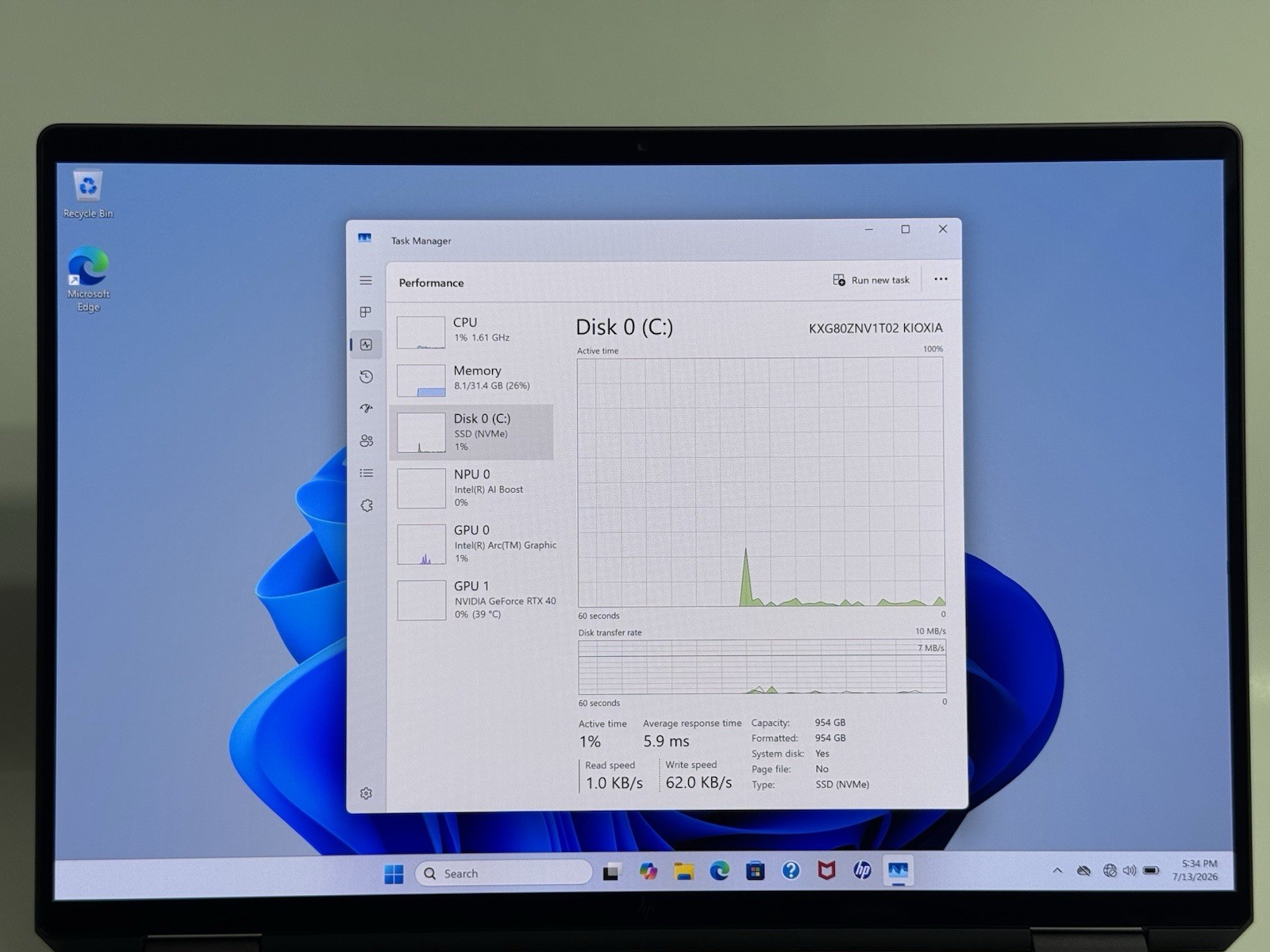Open the three-dot more options menu
The height and width of the screenshot is (952, 1270).
tap(941, 279)
